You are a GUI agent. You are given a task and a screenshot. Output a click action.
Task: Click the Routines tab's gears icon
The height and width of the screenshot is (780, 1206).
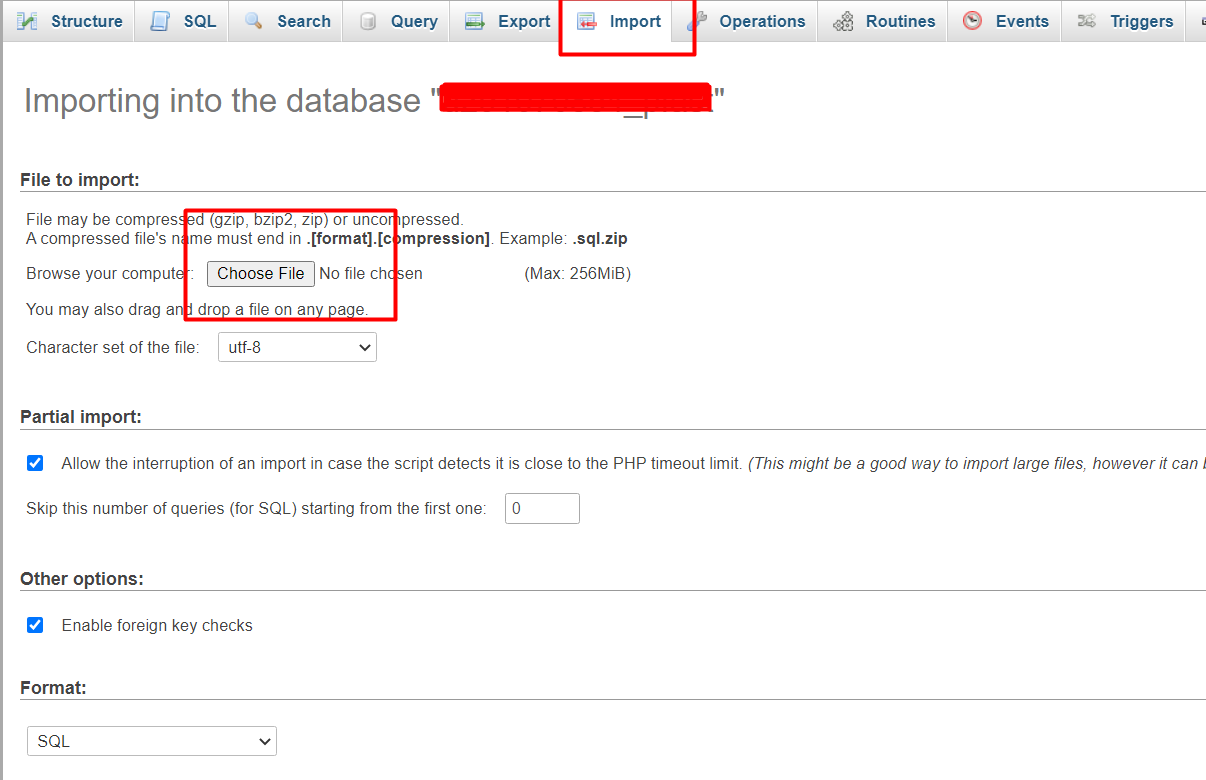pos(843,21)
